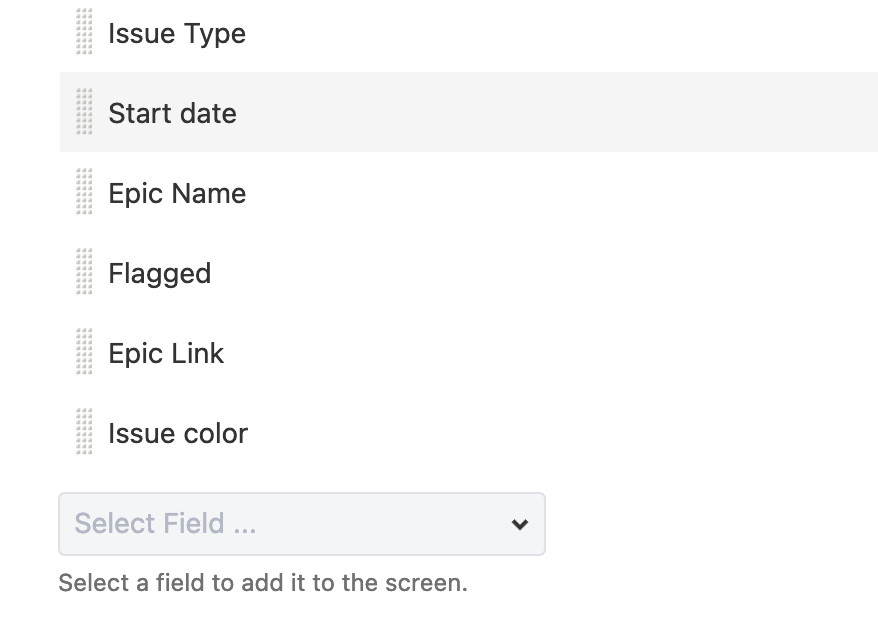Select the Epic Link field label

166,354
